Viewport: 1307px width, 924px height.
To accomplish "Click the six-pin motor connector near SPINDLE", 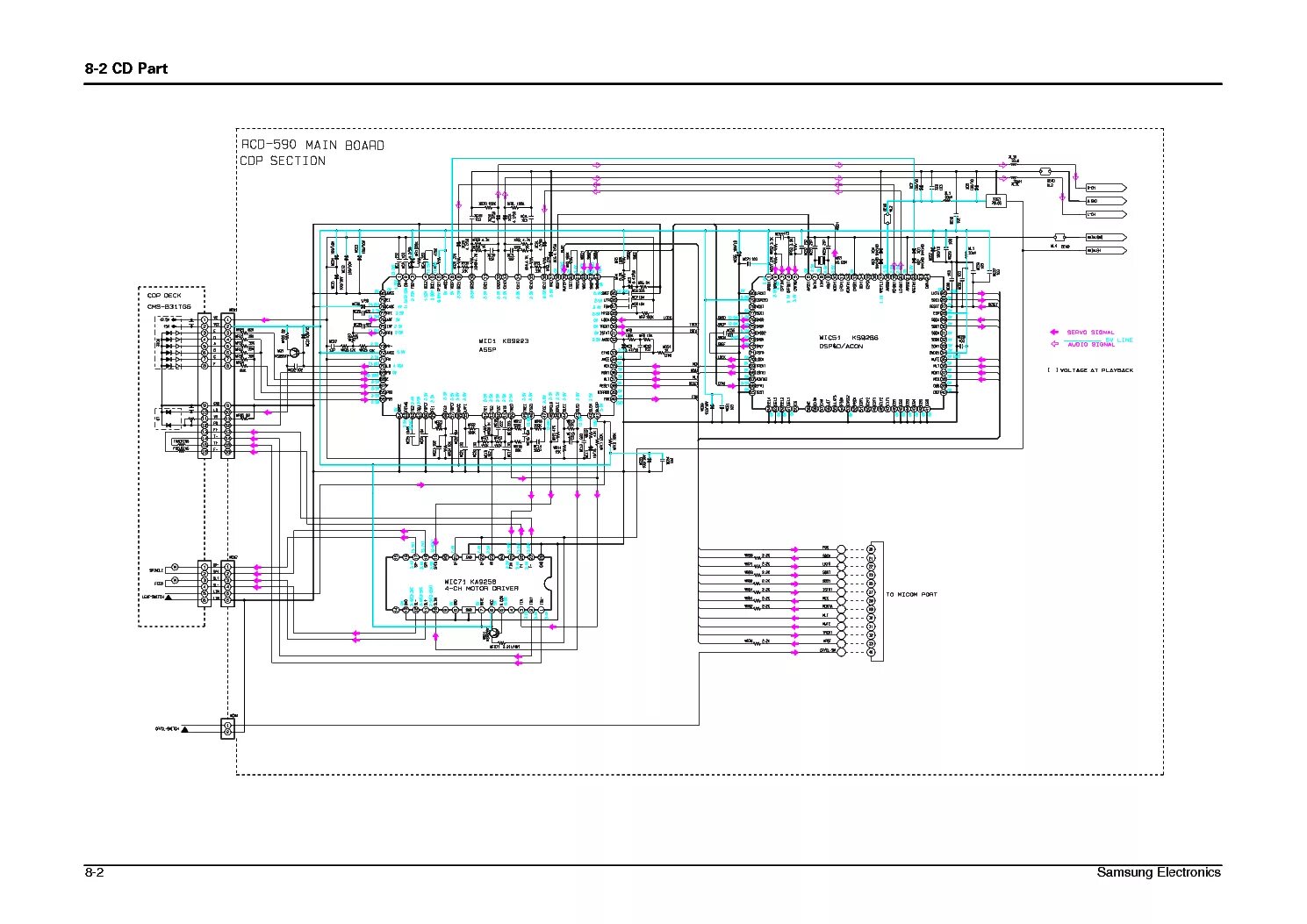I will click(204, 584).
